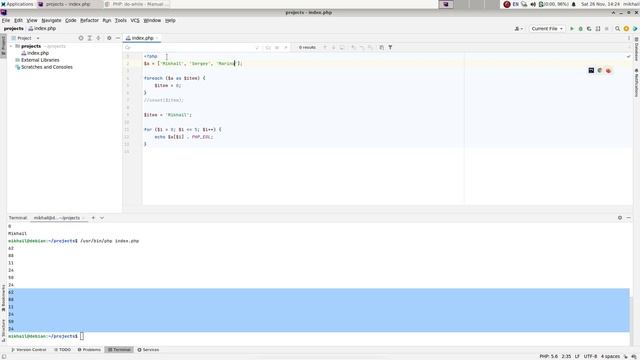
Task: Open the VCS menu
Action: pos(135,20)
